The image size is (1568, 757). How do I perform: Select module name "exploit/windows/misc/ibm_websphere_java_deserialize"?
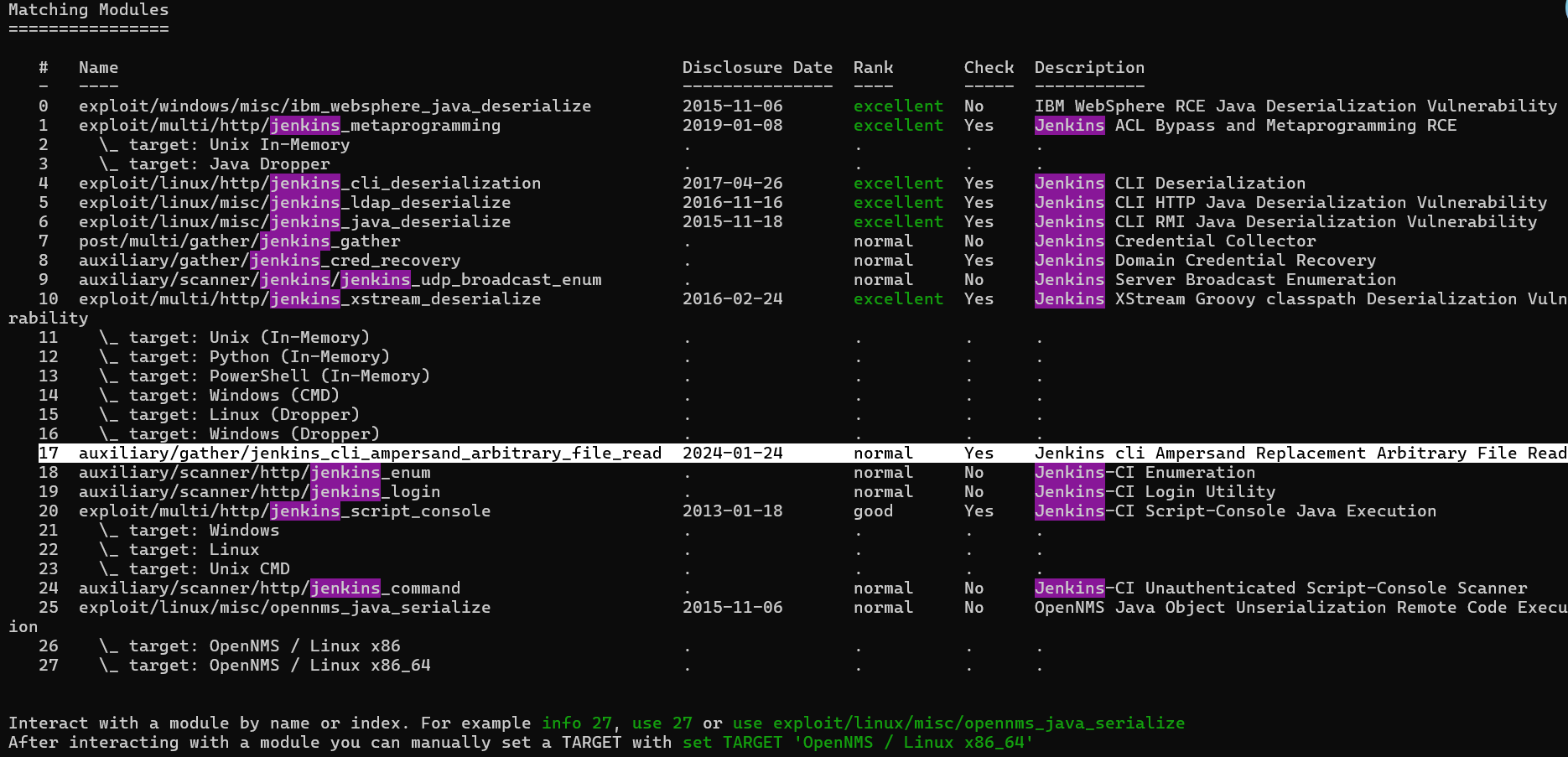coord(335,106)
